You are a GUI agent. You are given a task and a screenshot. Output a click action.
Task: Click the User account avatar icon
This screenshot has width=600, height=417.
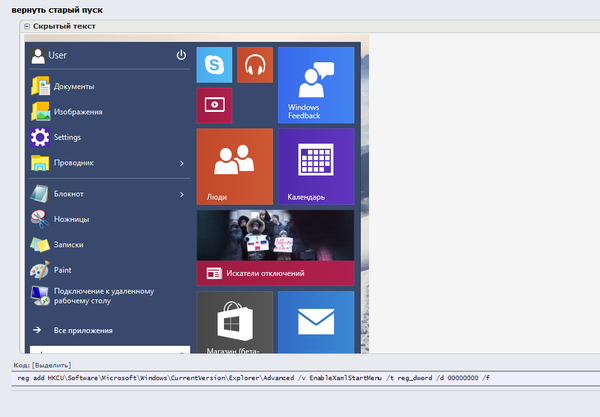38,56
